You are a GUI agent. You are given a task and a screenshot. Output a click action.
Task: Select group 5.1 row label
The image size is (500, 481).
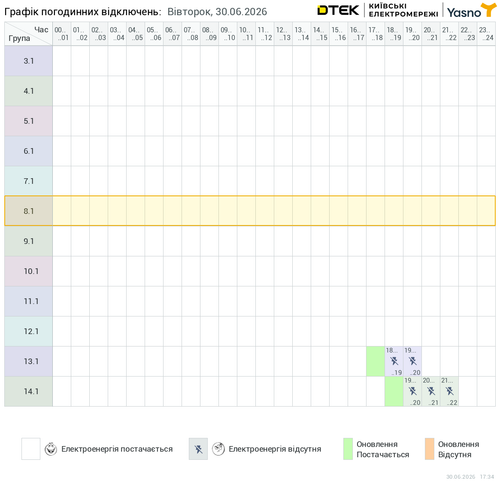[x=28, y=121]
